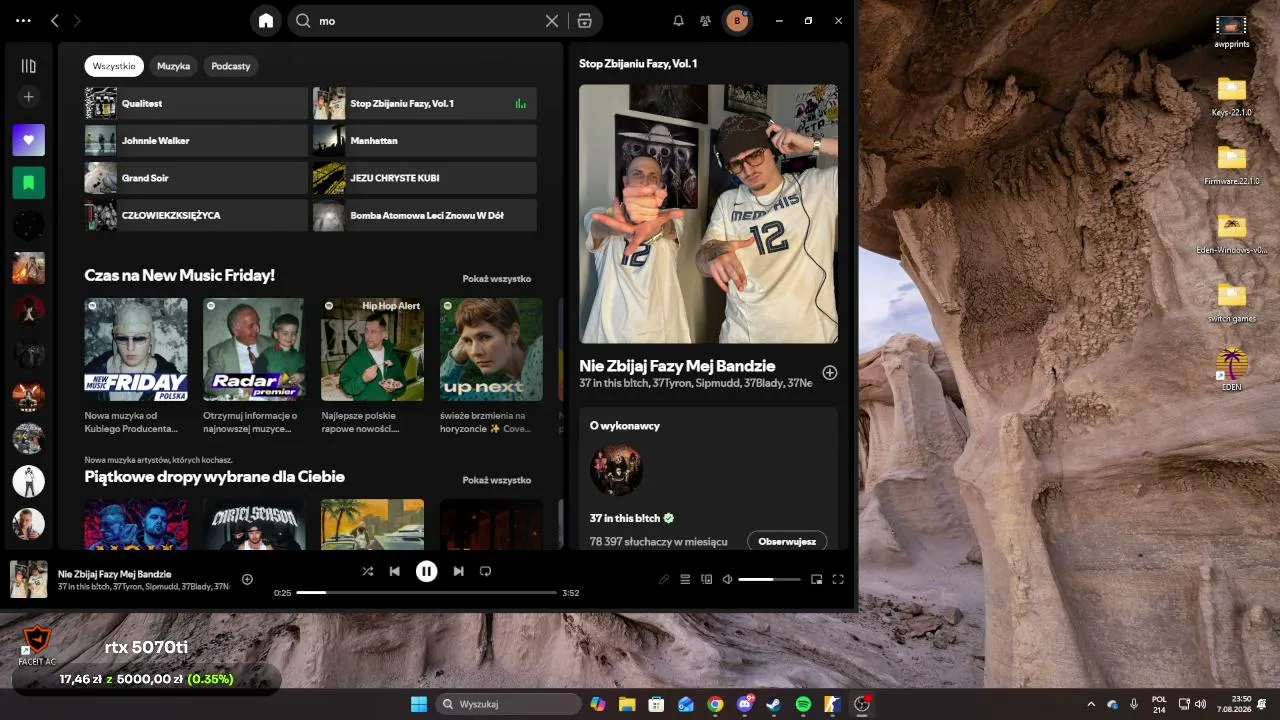Open the lyrics microphone icon
1280x720 pixels.
pos(664,579)
